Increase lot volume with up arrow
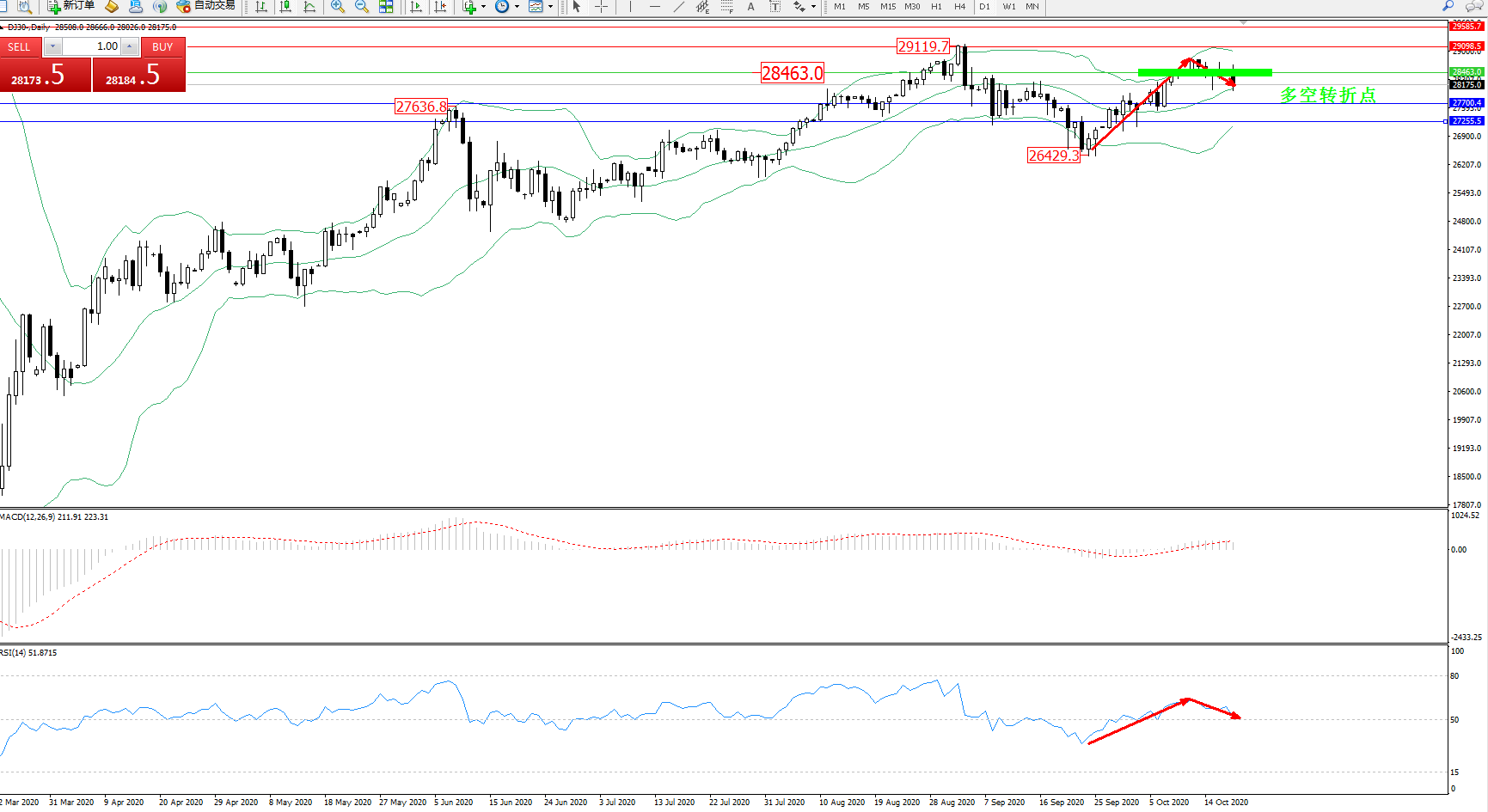 [130, 47]
